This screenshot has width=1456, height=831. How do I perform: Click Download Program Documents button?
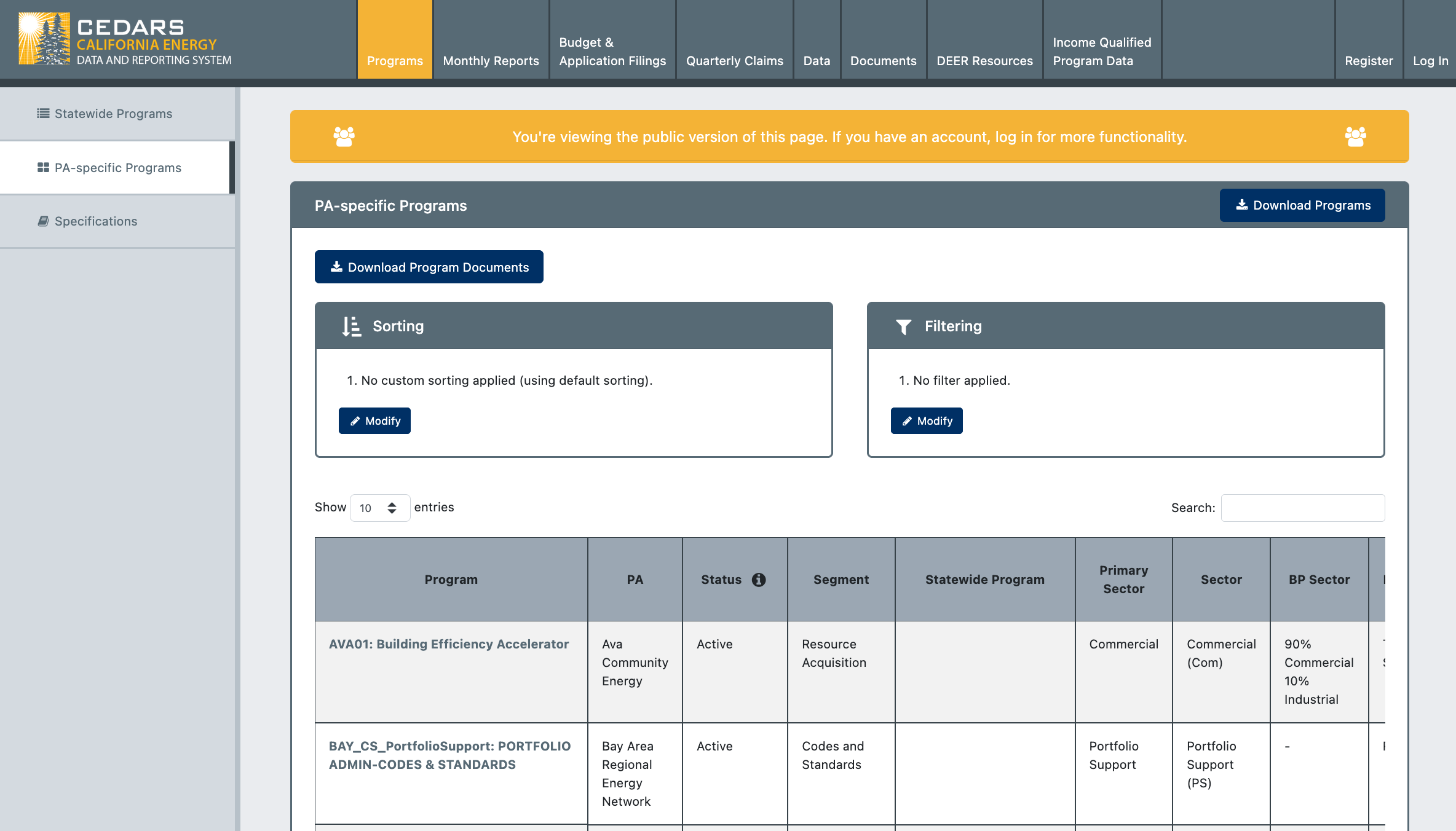(429, 267)
